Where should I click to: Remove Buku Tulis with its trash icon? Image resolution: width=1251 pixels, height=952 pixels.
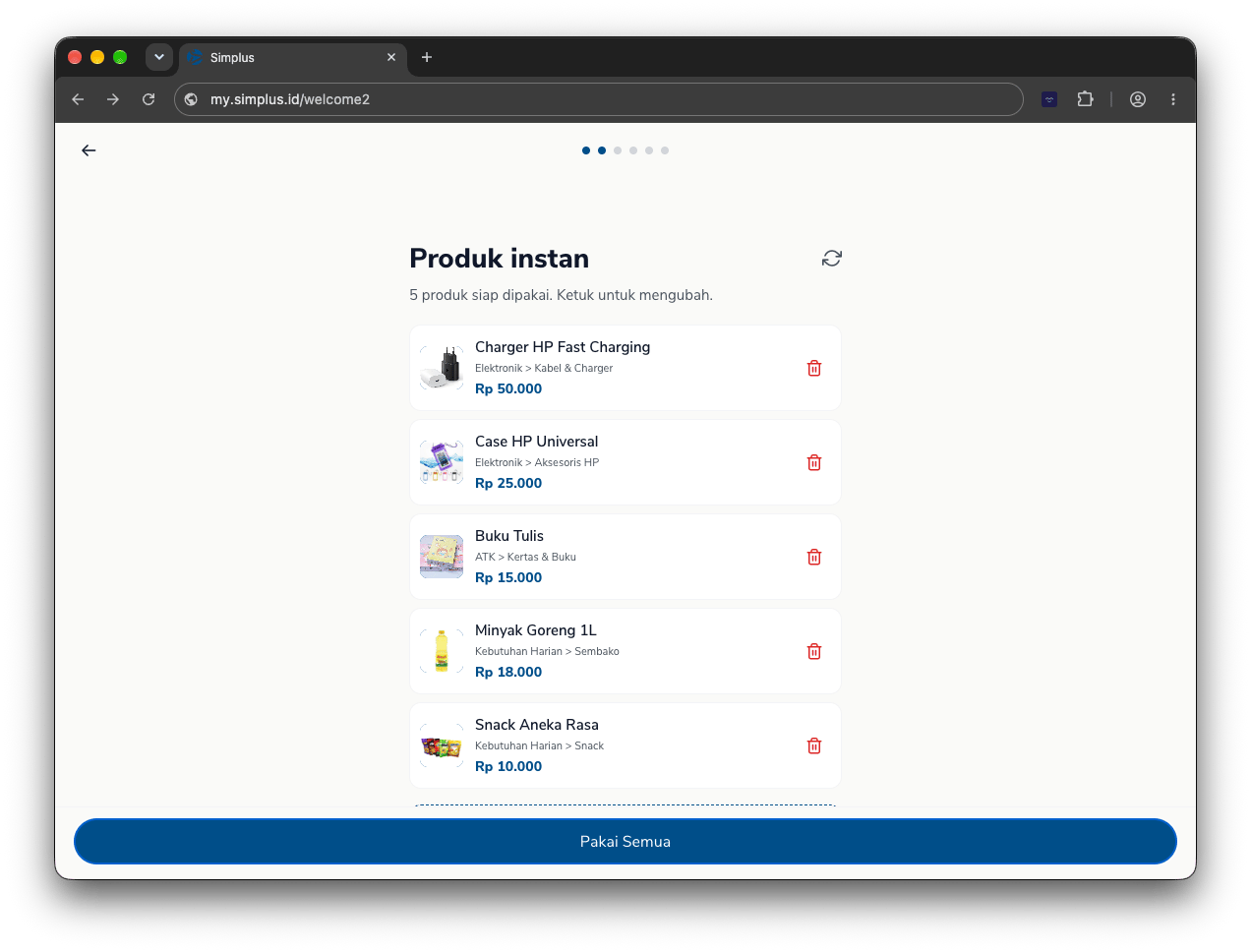pyautogui.click(x=814, y=557)
